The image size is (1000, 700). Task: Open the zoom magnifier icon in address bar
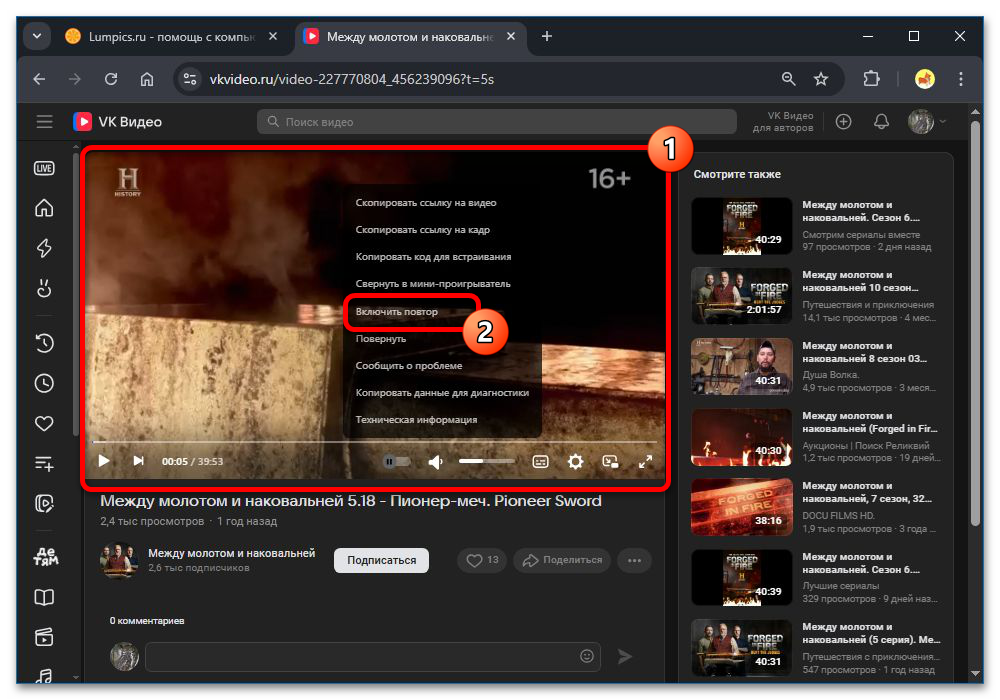click(x=788, y=79)
